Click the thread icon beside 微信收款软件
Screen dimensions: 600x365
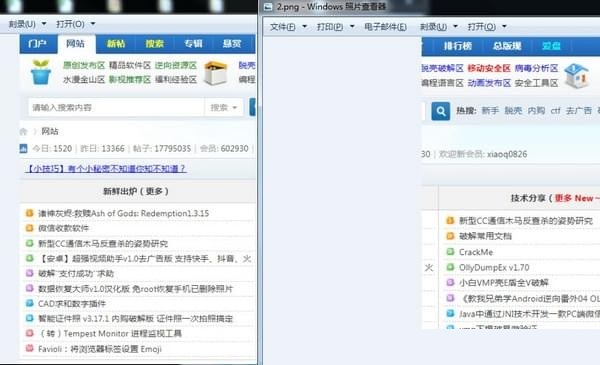click(x=29, y=228)
